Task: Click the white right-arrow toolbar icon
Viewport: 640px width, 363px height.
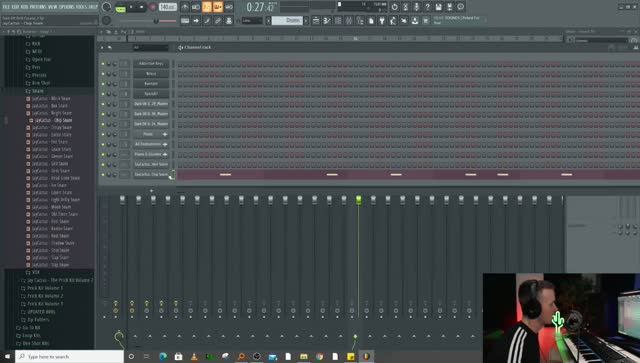Action: (196, 20)
